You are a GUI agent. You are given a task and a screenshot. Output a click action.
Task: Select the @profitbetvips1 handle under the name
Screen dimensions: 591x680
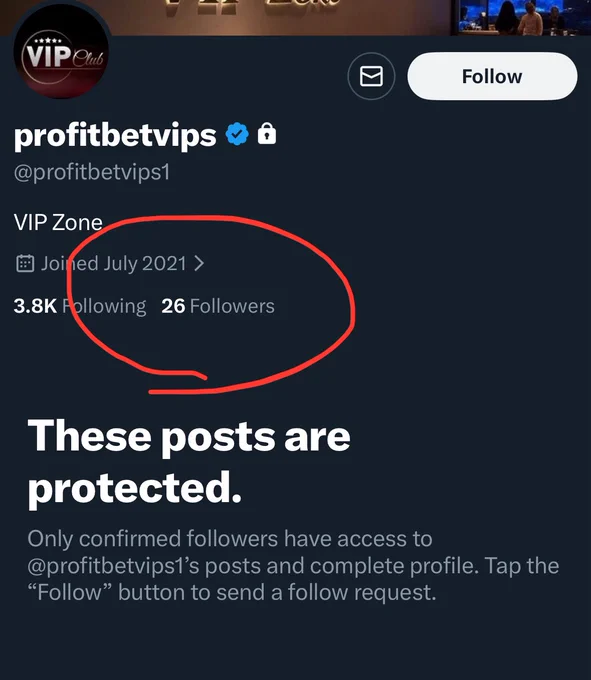click(x=91, y=172)
